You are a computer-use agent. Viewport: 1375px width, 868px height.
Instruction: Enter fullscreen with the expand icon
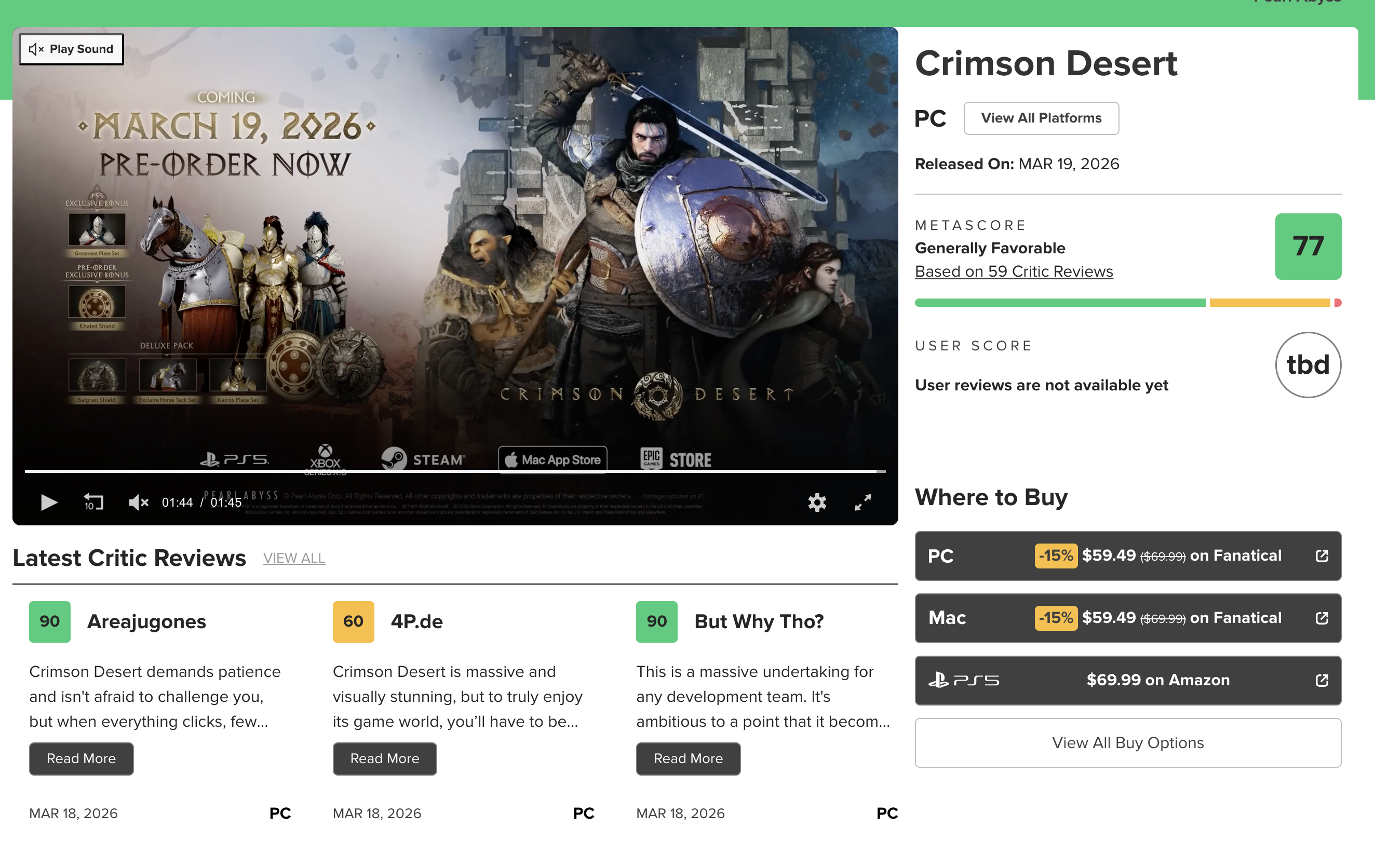[862, 503]
